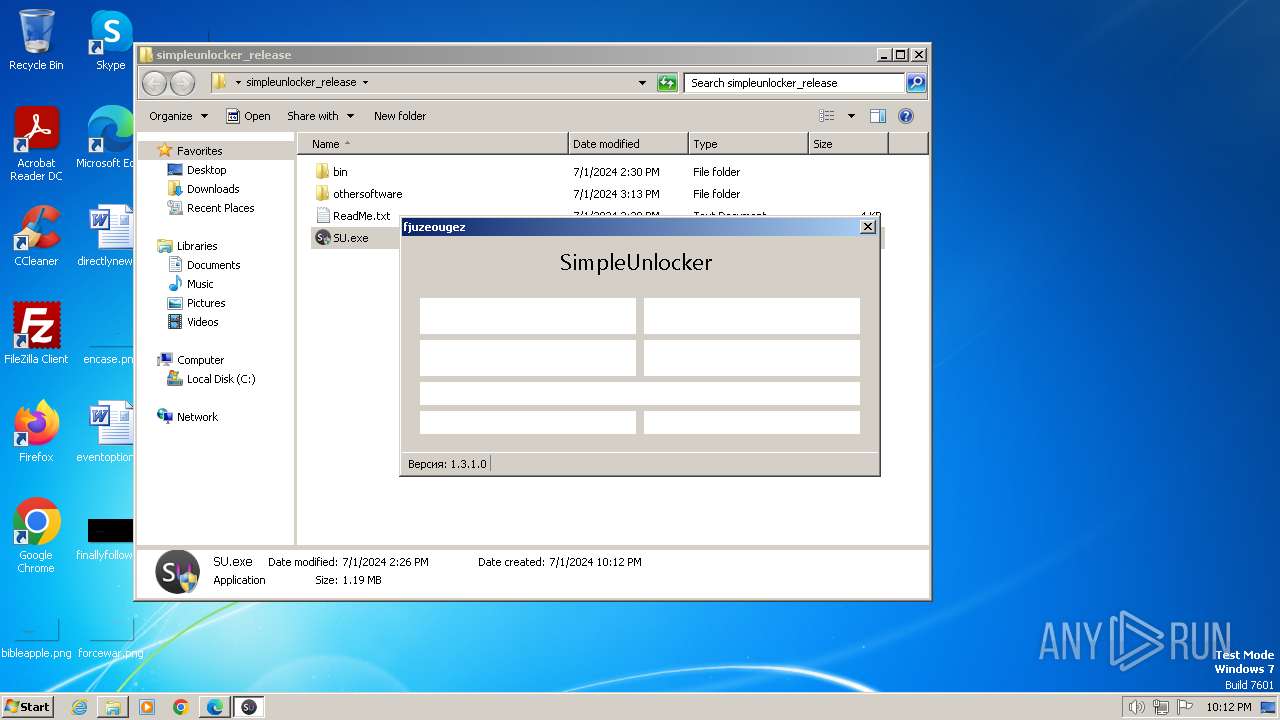
Task: Open the Start menu
Action: pos(27,707)
